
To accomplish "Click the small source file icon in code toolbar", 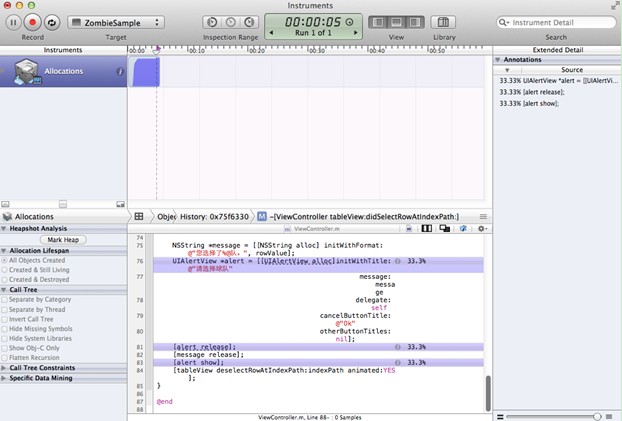I will click(x=409, y=229).
